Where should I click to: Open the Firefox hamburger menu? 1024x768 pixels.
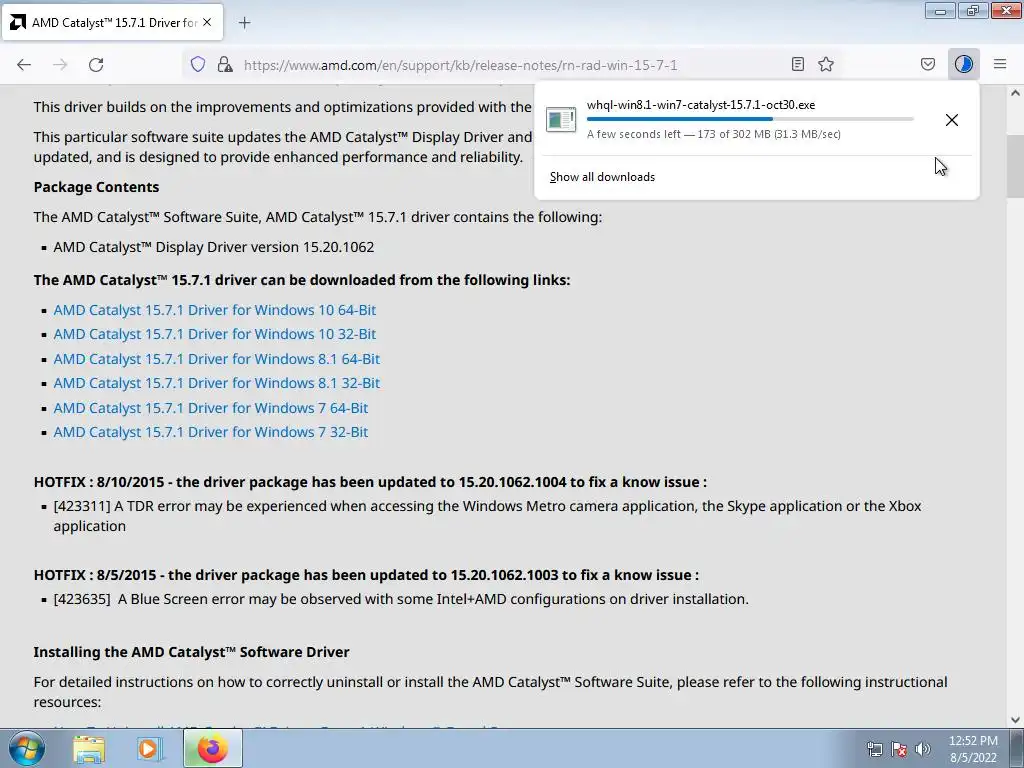(1000, 64)
